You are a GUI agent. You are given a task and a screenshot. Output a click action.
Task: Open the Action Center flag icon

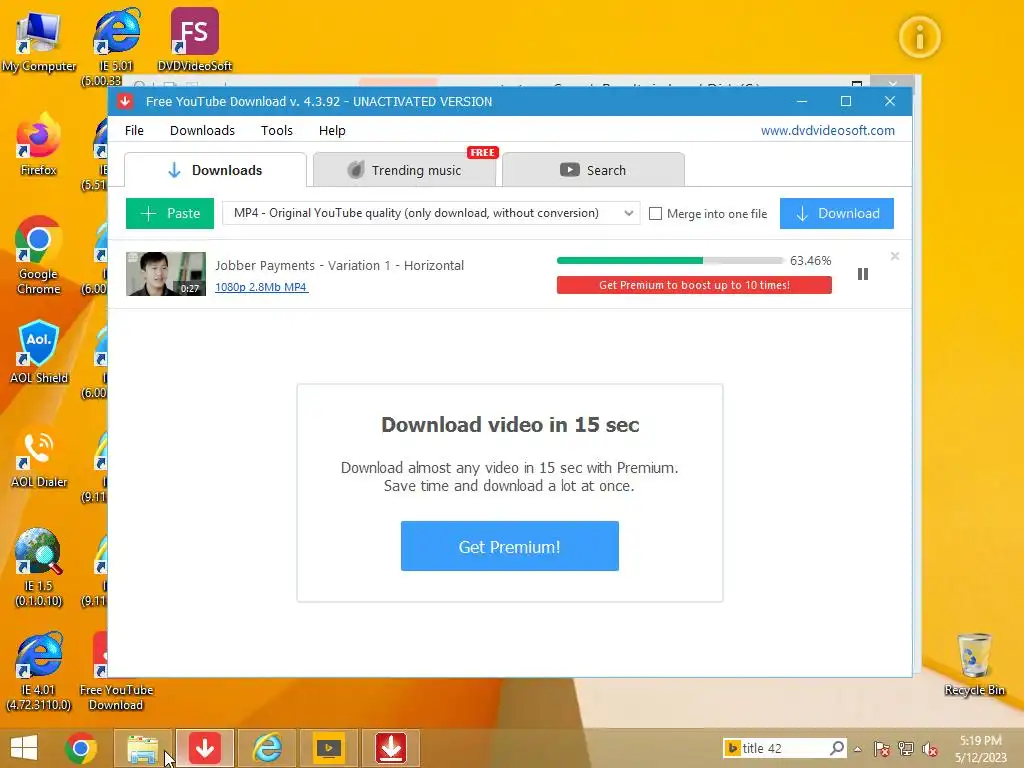[882, 749]
